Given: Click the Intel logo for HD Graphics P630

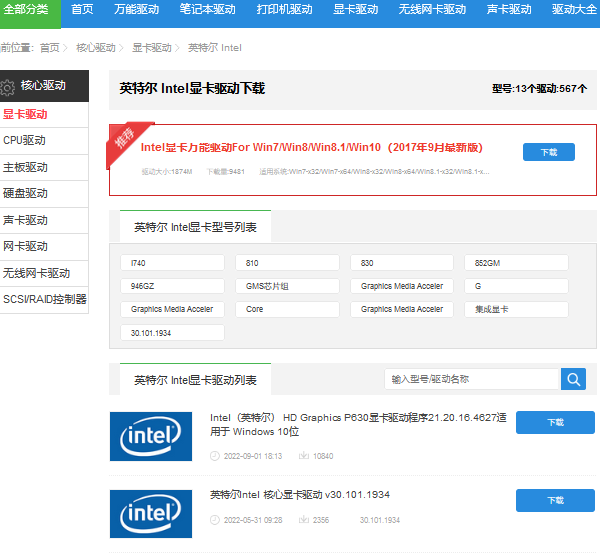Looking at the screenshot, I should [150, 436].
